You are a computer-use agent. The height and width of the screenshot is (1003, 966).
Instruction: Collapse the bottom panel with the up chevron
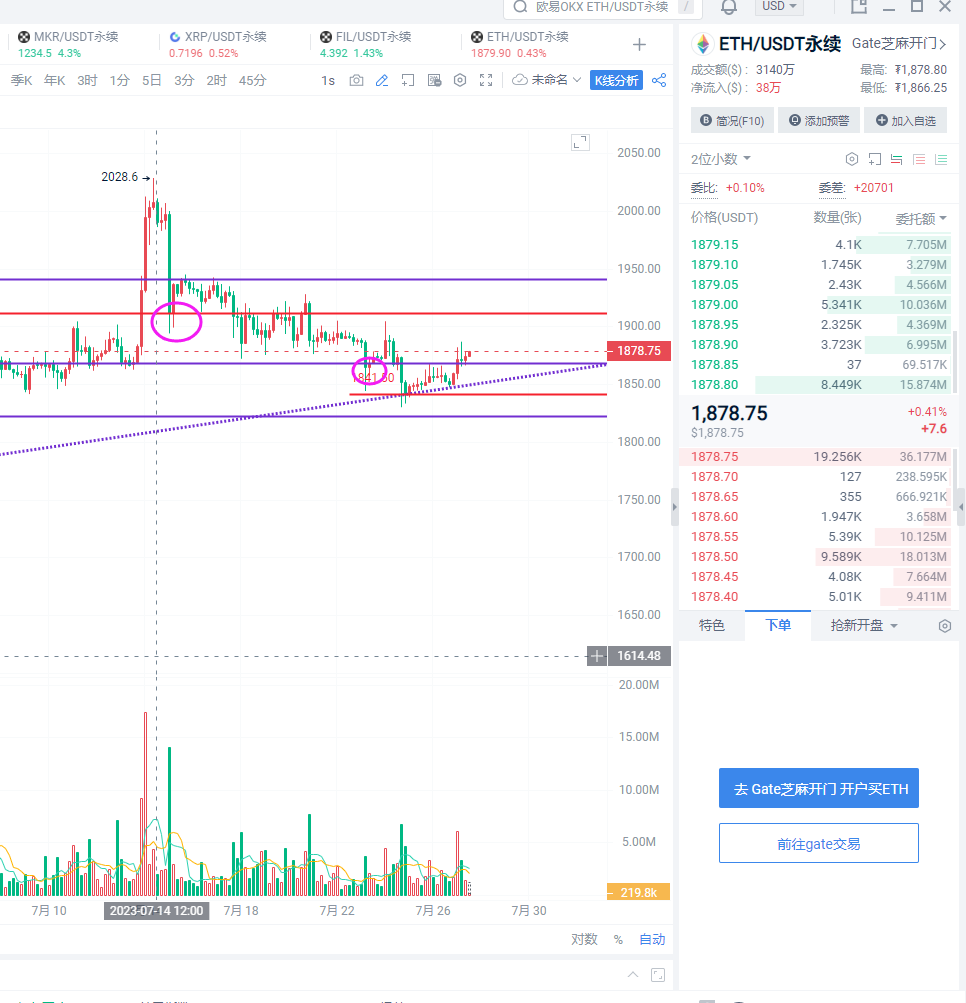[x=633, y=974]
